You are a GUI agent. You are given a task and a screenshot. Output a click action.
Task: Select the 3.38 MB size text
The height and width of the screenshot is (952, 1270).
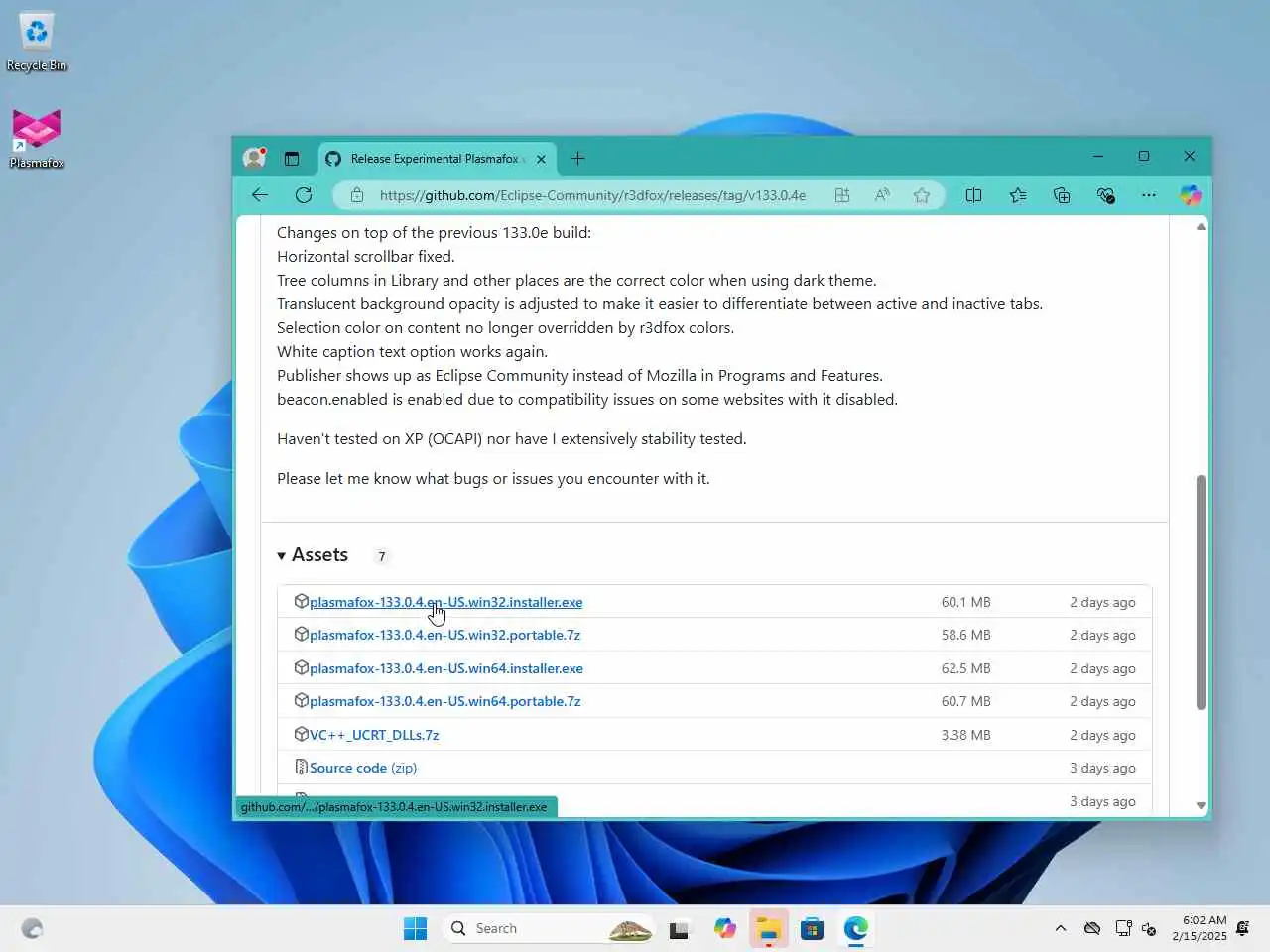click(965, 735)
